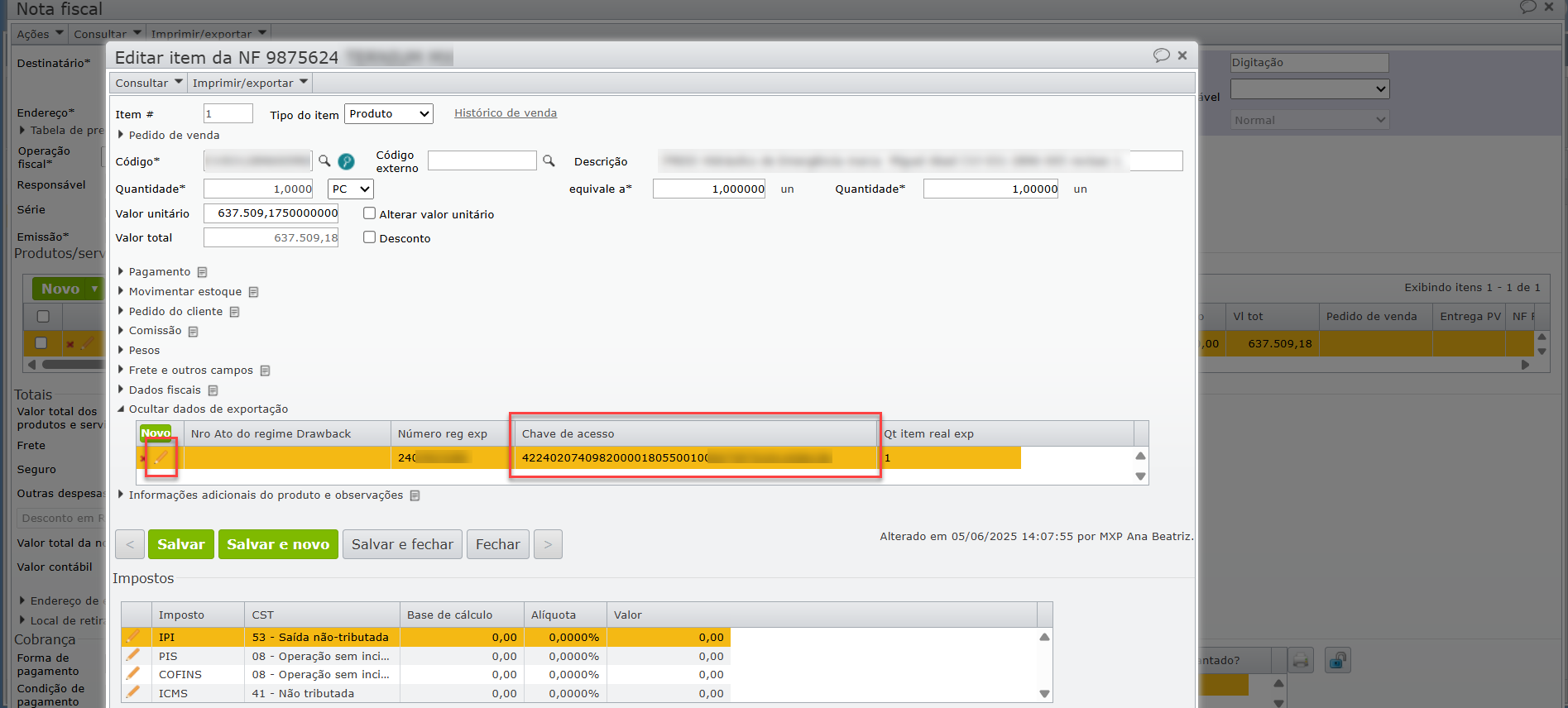Open Imprimir/exportar menu in Nota fiscal window

[x=209, y=34]
